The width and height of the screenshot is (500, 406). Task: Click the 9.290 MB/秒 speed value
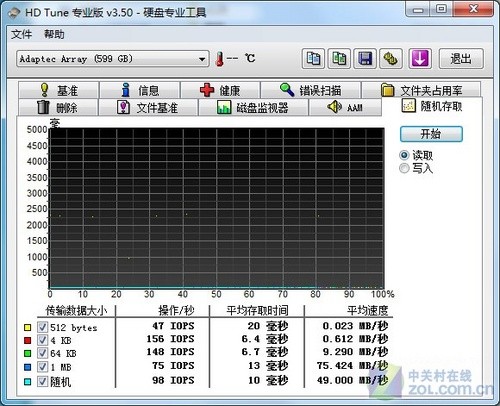pyautogui.click(x=355, y=352)
